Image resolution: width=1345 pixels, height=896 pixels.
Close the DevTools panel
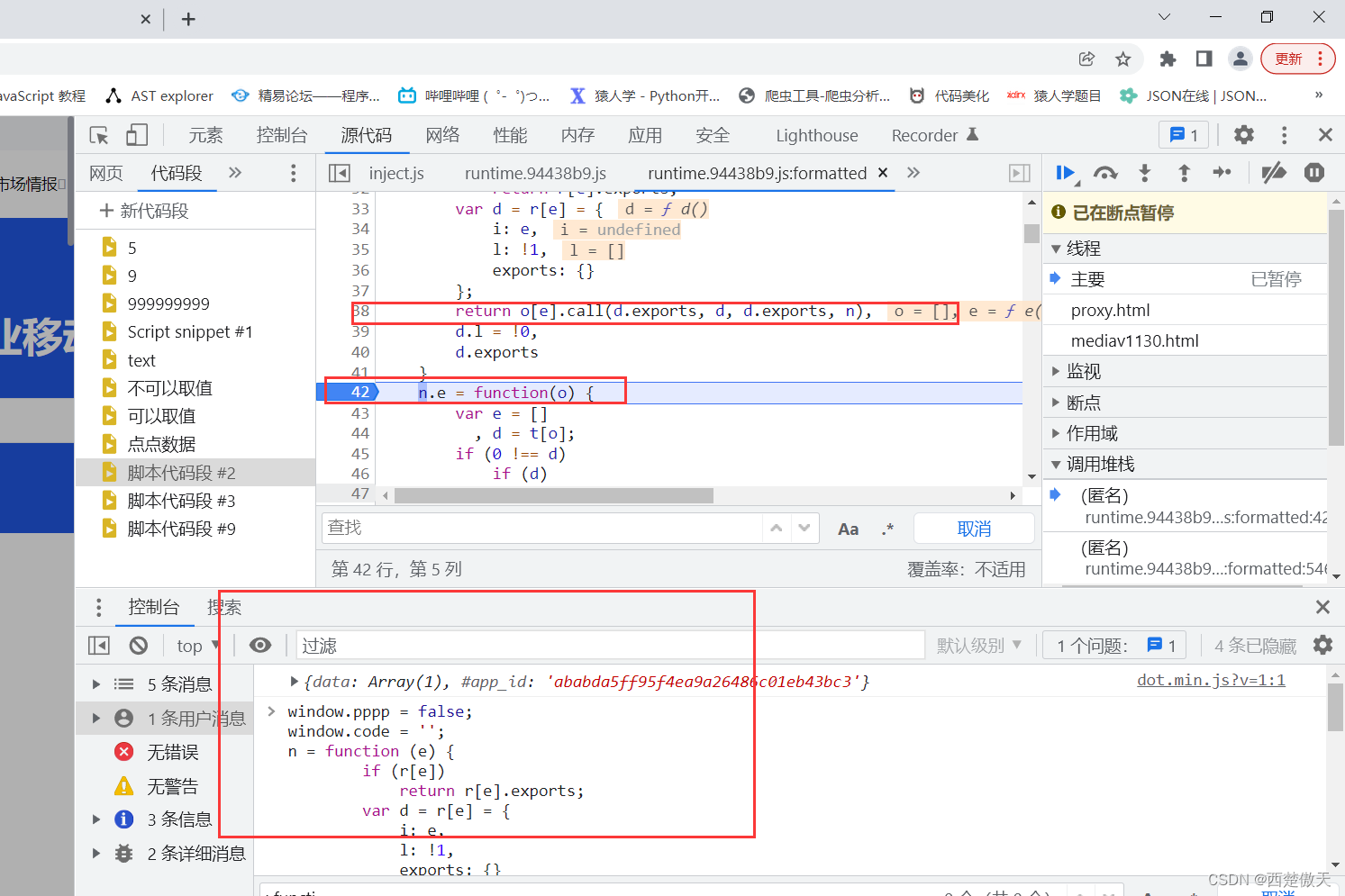pos(1325,135)
